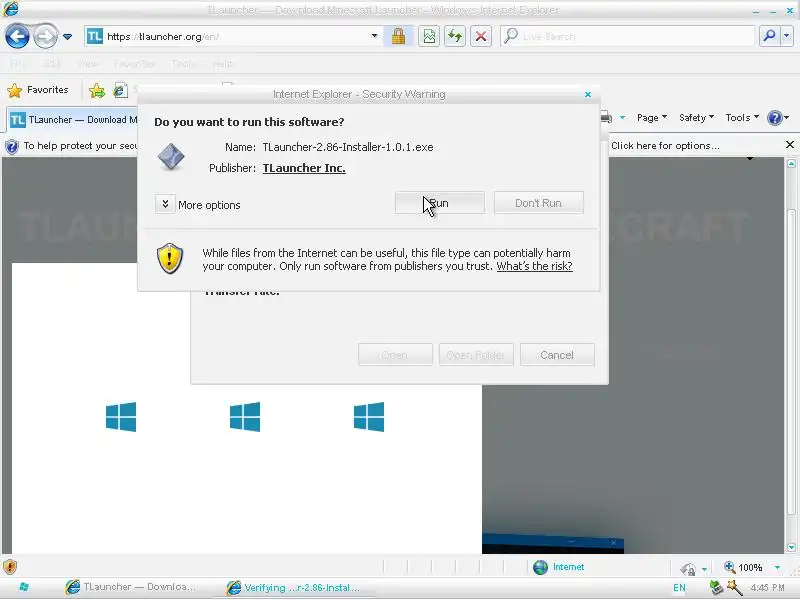Select the TLauncher — Download browser tab
This screenshot has height=600, width=800.
[x=74, y=120]
